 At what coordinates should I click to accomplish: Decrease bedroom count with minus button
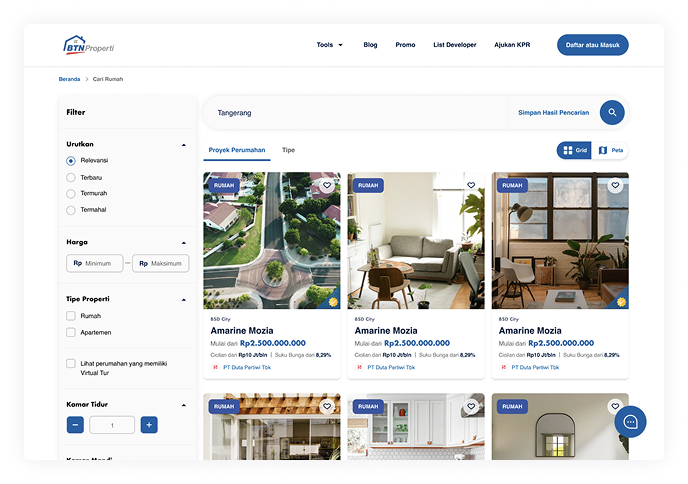pyautogui.click(x=75, y=425)
